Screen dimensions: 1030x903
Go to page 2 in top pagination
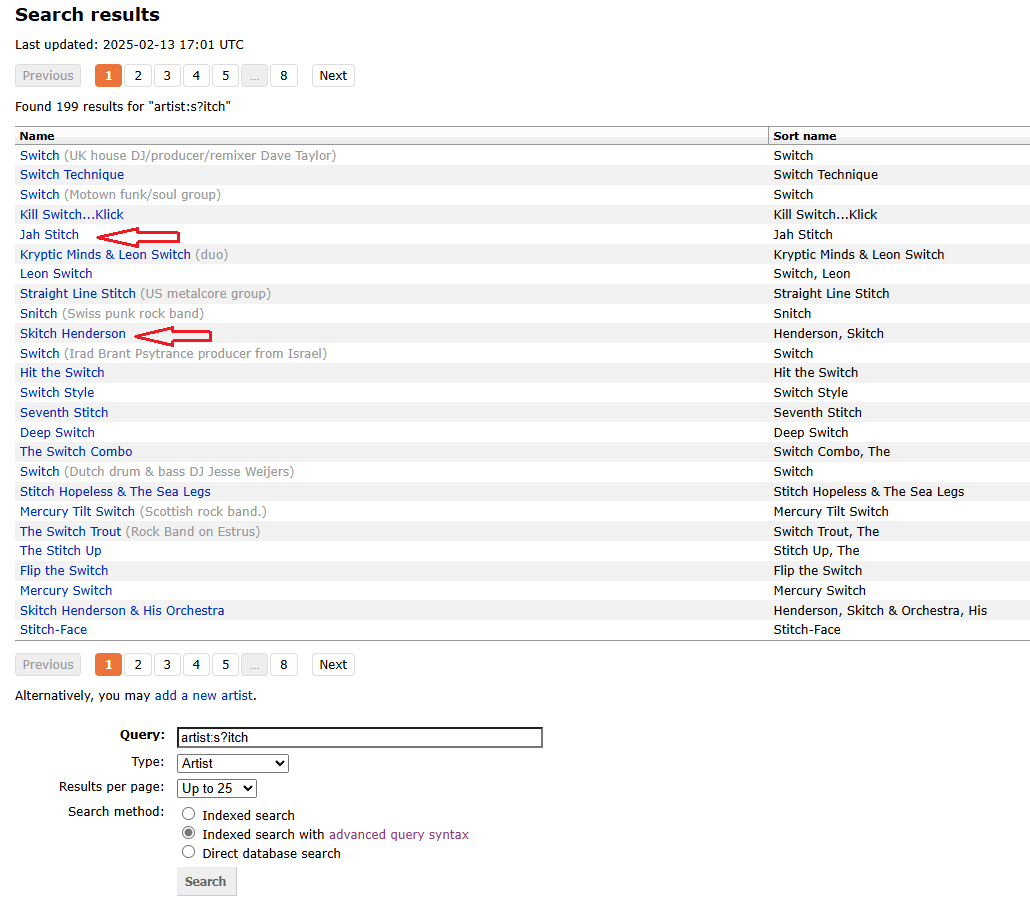tap(138, 76)
